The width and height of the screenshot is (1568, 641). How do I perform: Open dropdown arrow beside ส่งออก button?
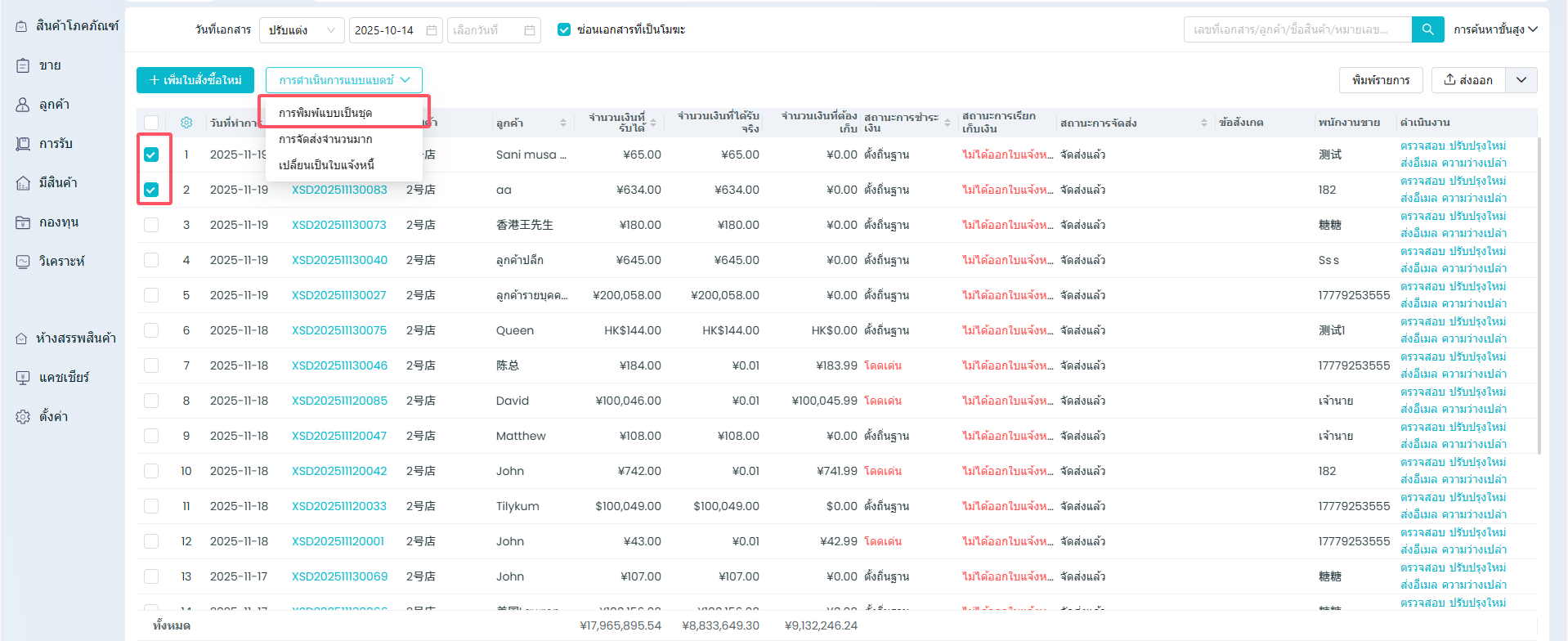tap(1521, 80)
